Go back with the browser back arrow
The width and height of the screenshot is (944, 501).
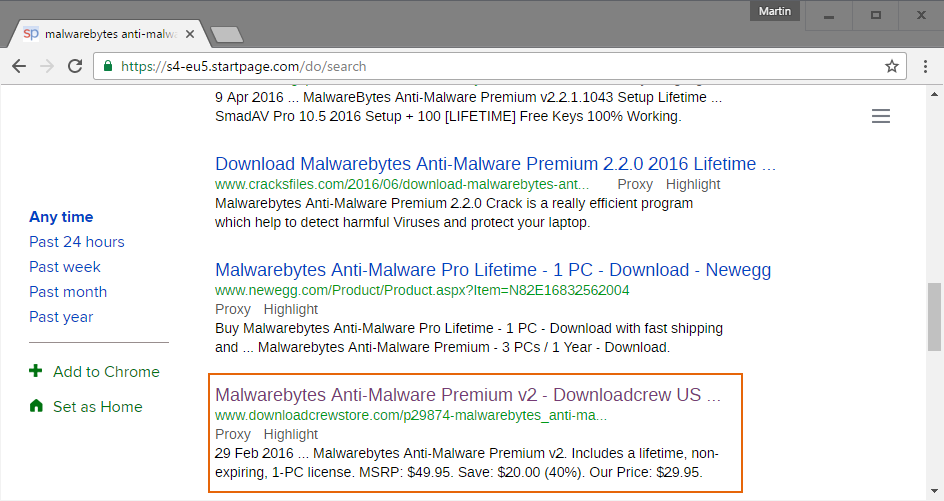pos(19,66)
